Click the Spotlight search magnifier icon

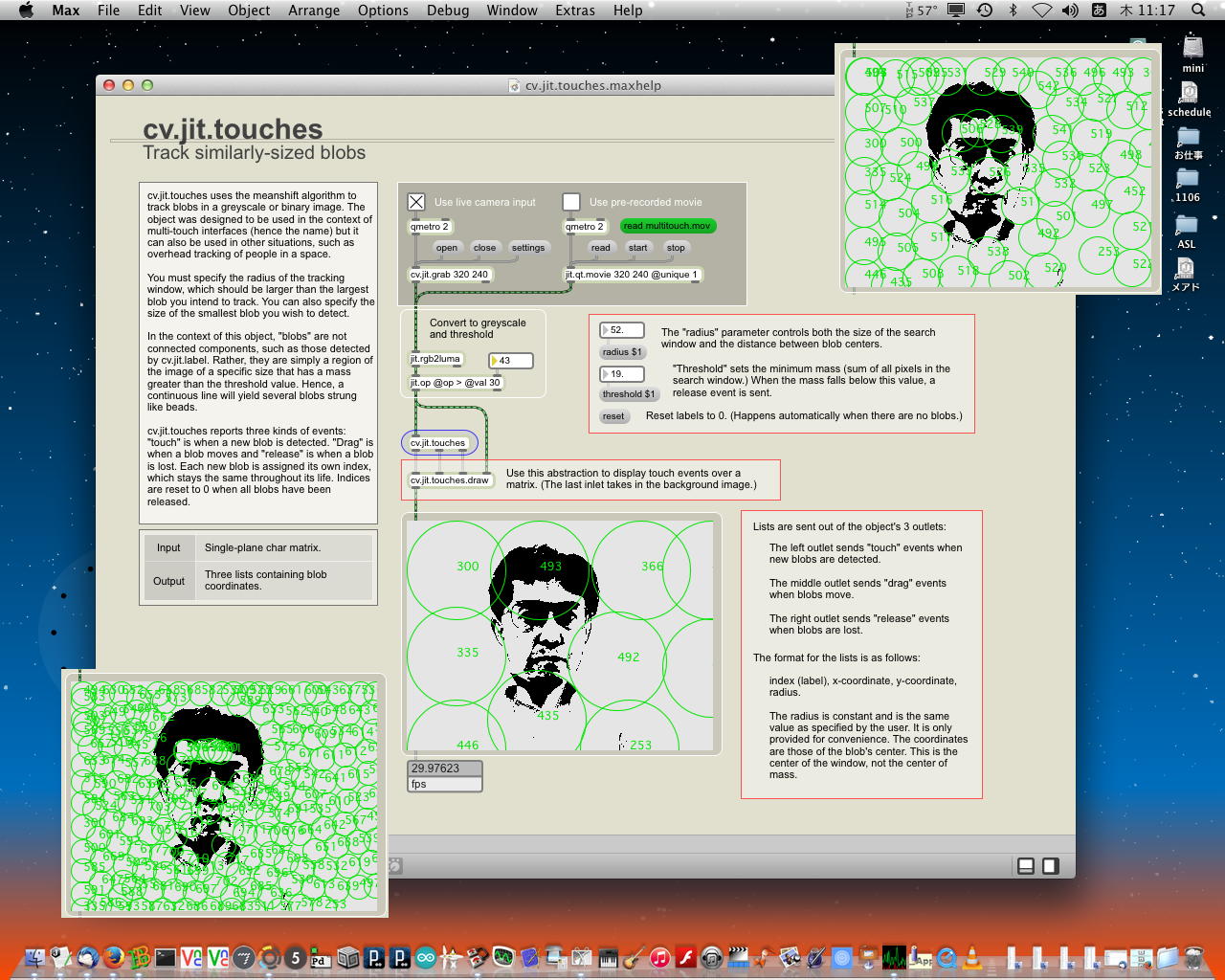[x=1198, y=11]
